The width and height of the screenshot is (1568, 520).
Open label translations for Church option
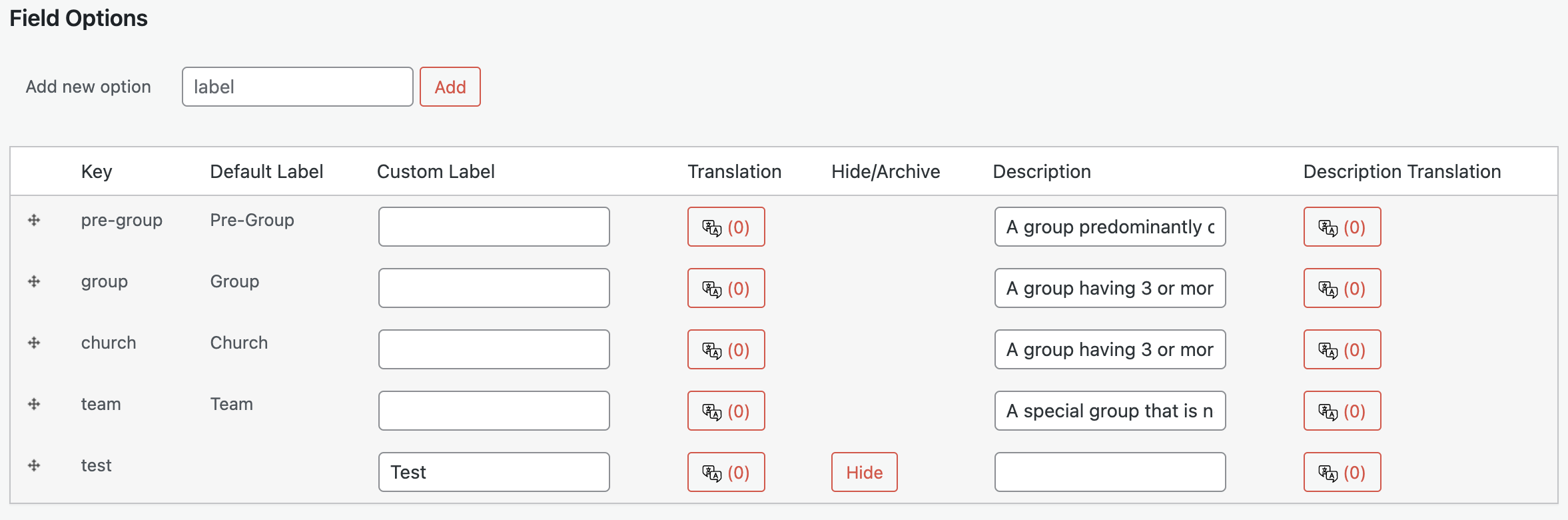[725, 349]
